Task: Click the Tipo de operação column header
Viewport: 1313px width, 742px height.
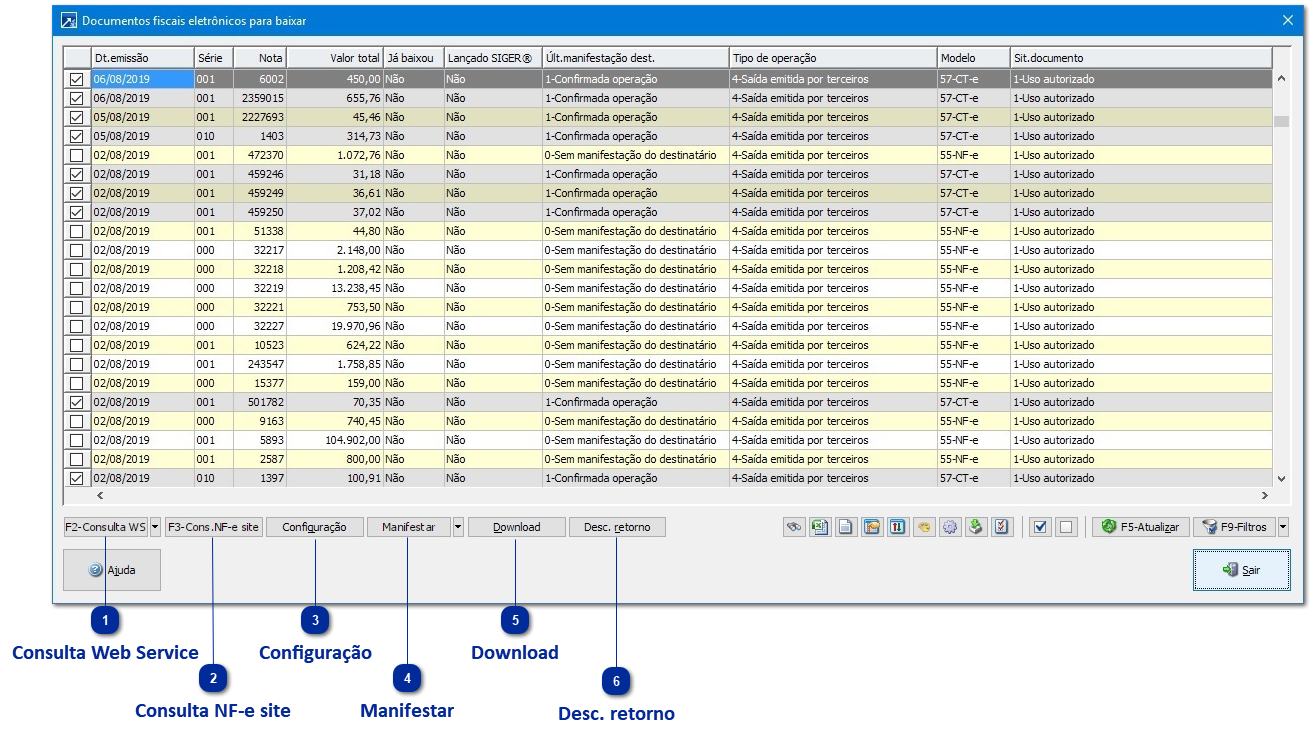Action: point(832,58)
